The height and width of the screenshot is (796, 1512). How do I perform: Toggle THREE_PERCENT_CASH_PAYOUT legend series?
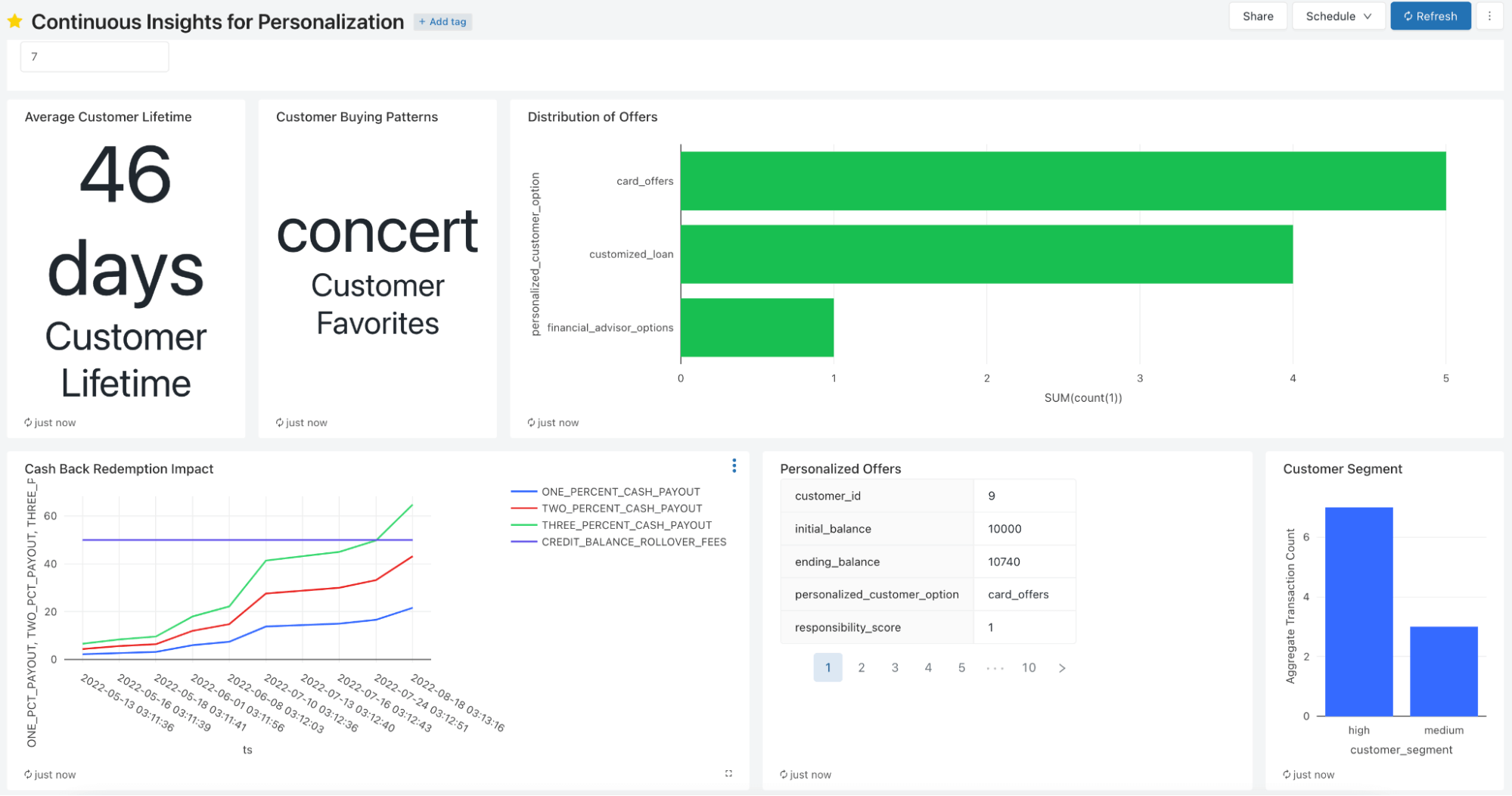point(626,525)
